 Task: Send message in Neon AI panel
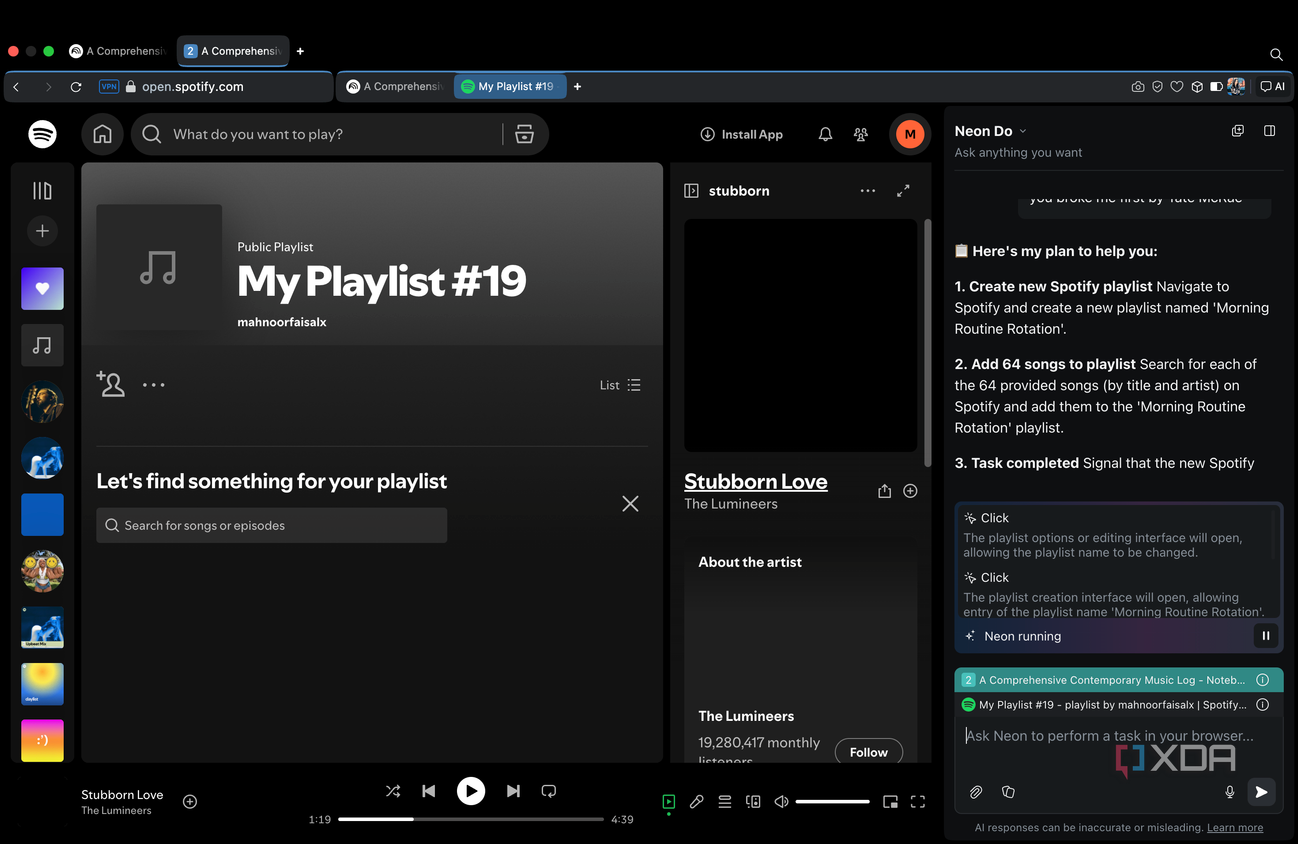point(1262,791)
